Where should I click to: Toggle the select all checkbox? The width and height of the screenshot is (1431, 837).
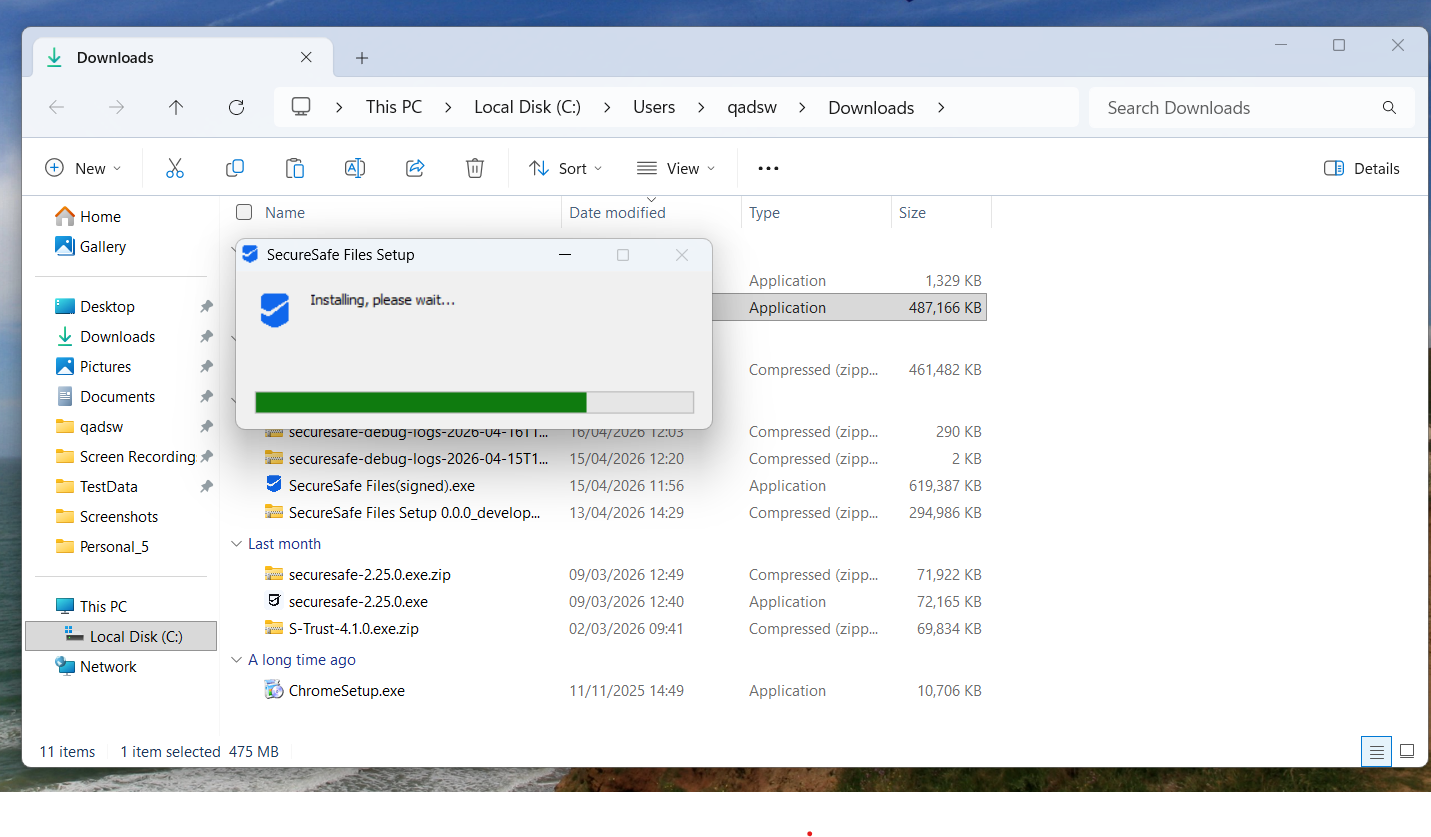pos(244,212)
